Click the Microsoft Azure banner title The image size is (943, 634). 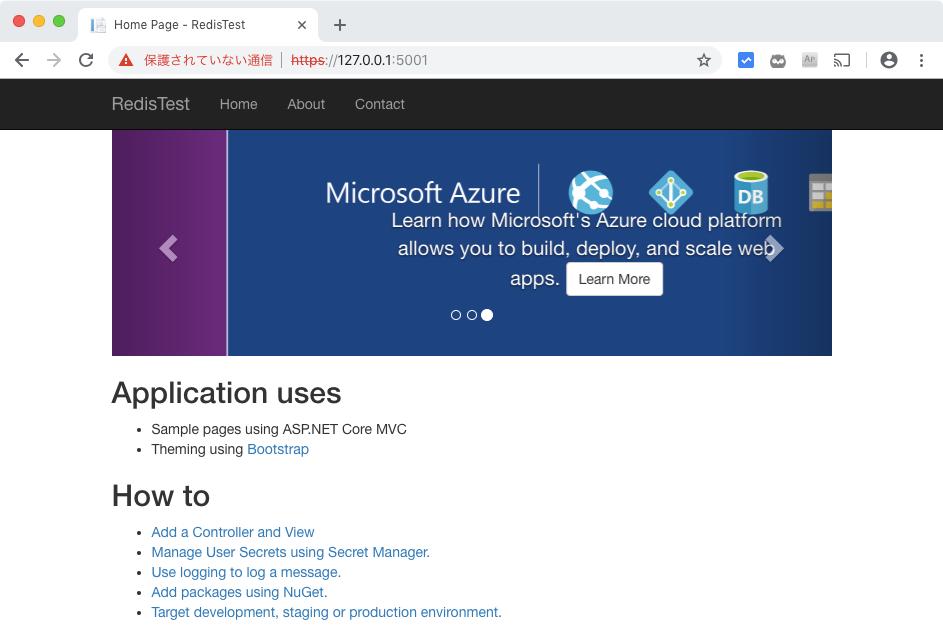[x=423, y=193]
